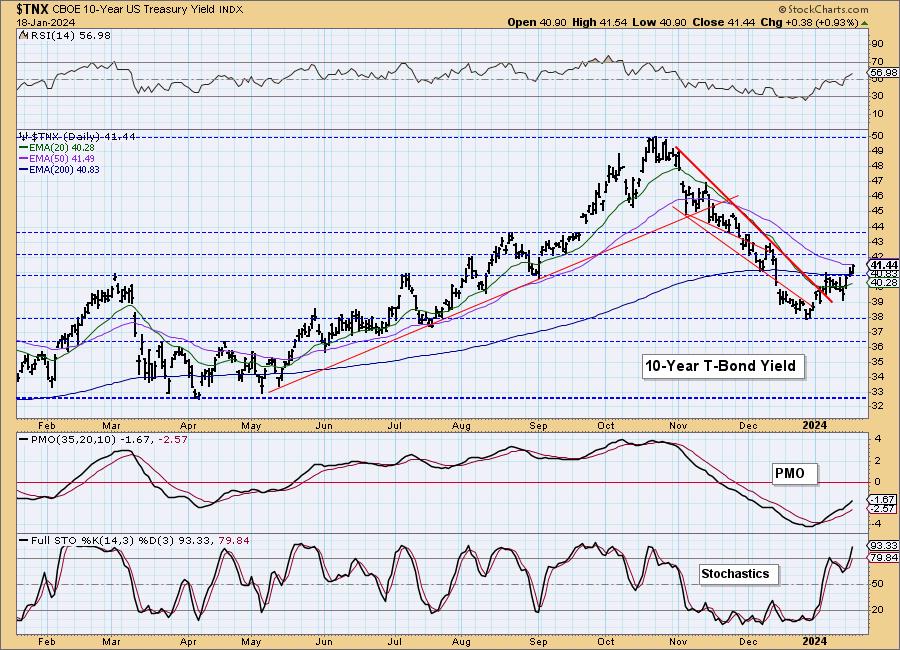Click the Close 41.44 value in header

[x=723, y=22]
